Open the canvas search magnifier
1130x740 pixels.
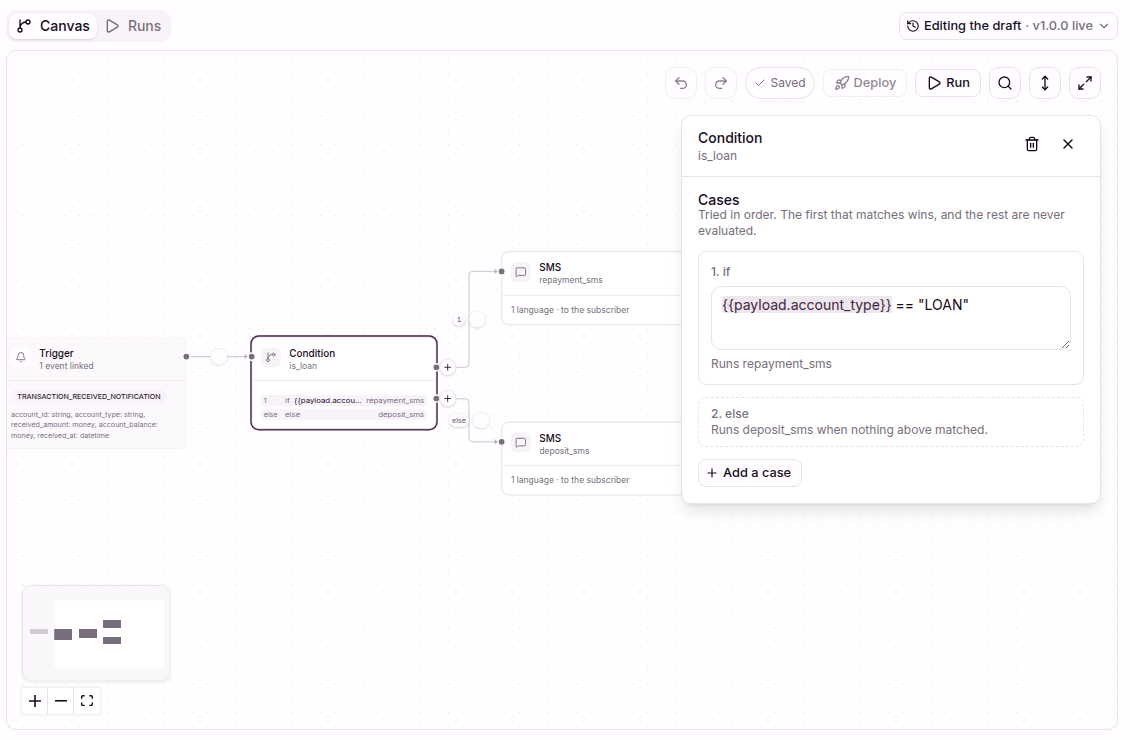[x=1005, y=83]
